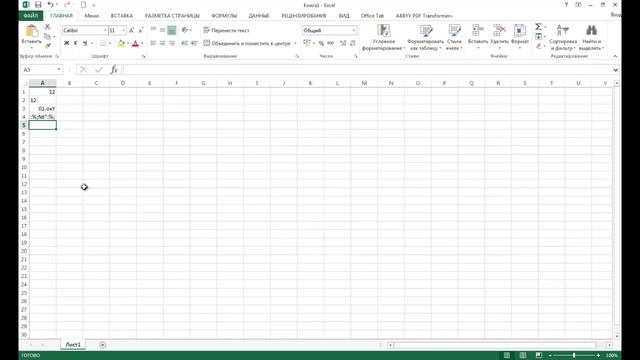This screenshot has width=640, height=360.
Task: Switch to the РЕЦЕНЗИРОВАНИЕ tab
Action: point(304,16)
